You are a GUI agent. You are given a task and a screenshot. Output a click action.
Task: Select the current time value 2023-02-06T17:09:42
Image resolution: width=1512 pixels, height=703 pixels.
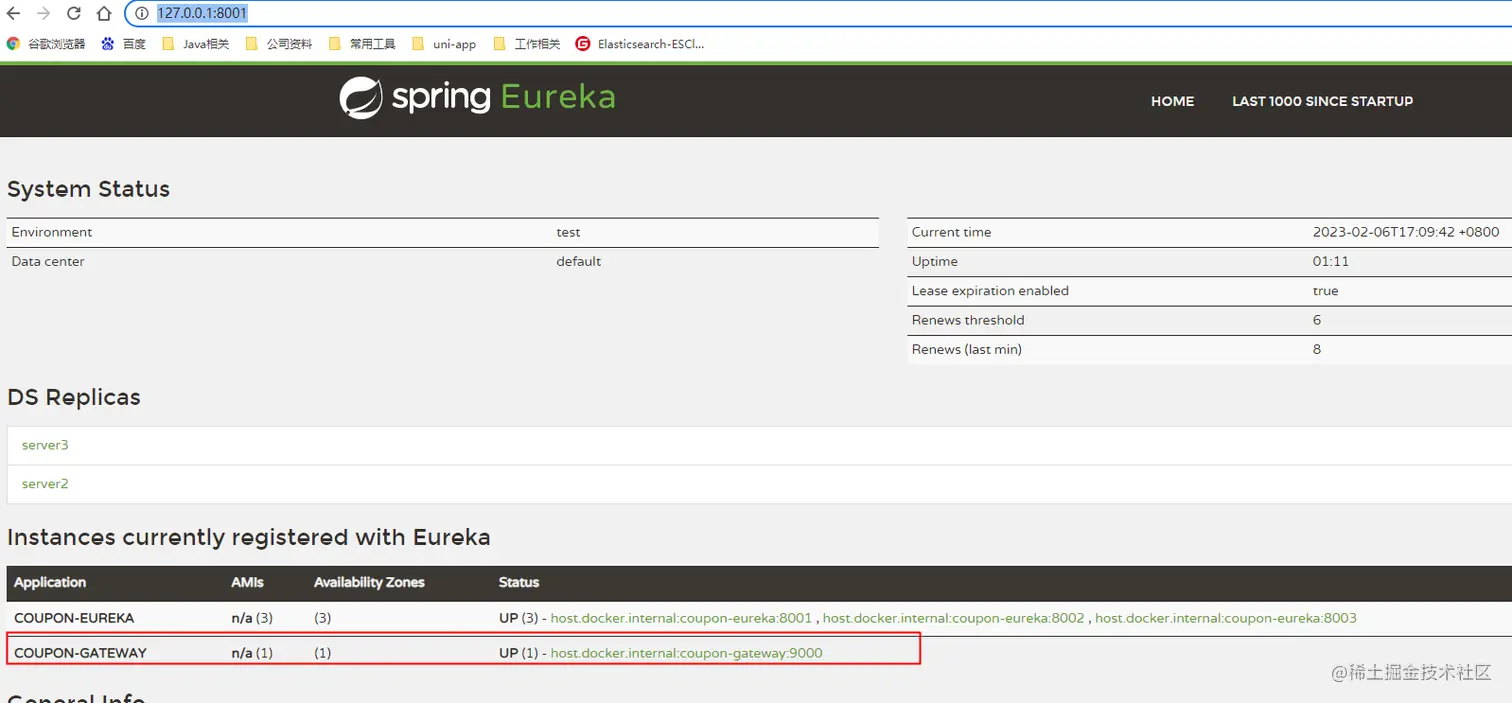coord(1406,232)
